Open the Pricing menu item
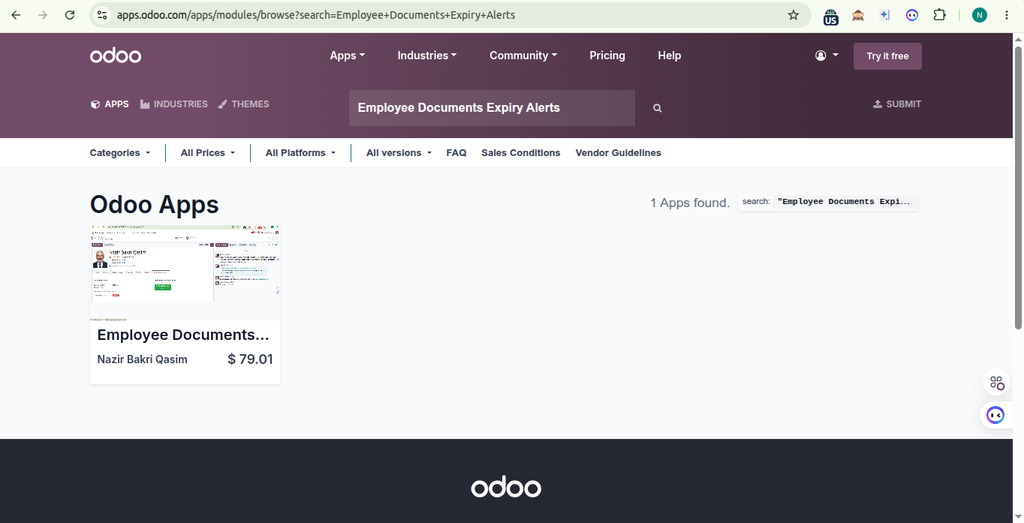The width and height of the screenshot is (1024, 523). coord(607,55)
